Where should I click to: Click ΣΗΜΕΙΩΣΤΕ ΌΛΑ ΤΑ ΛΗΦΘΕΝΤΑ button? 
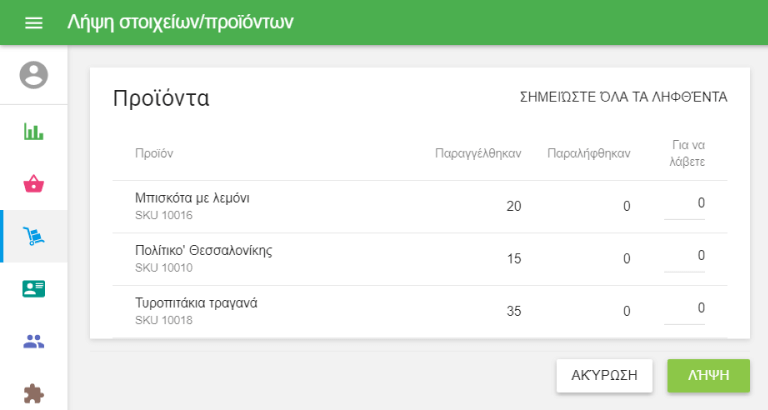623,97
